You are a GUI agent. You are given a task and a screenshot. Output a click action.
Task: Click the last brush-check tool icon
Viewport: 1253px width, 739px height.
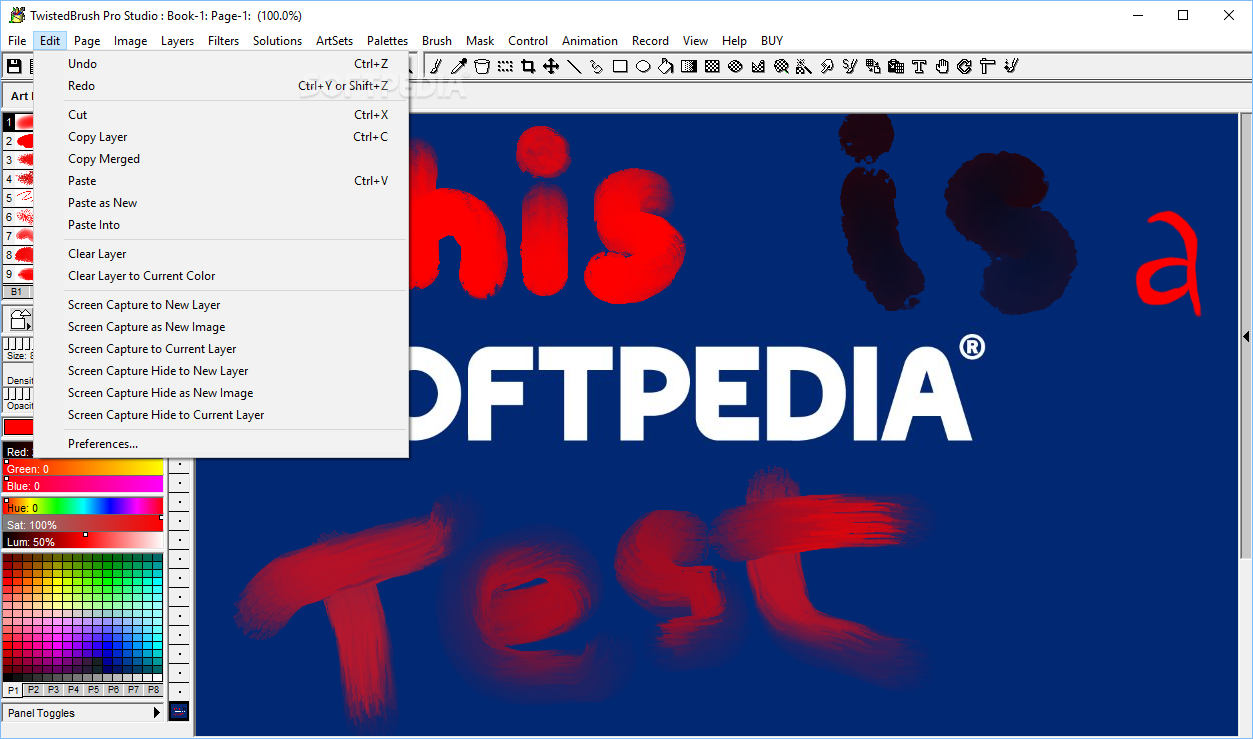pos(1011,66)
